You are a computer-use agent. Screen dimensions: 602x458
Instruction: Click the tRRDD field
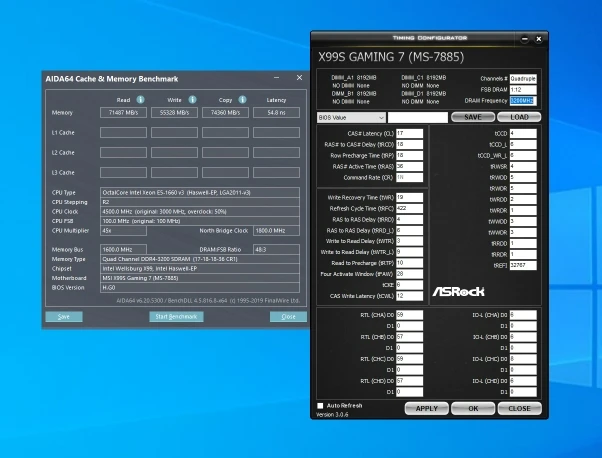[523, 243]
